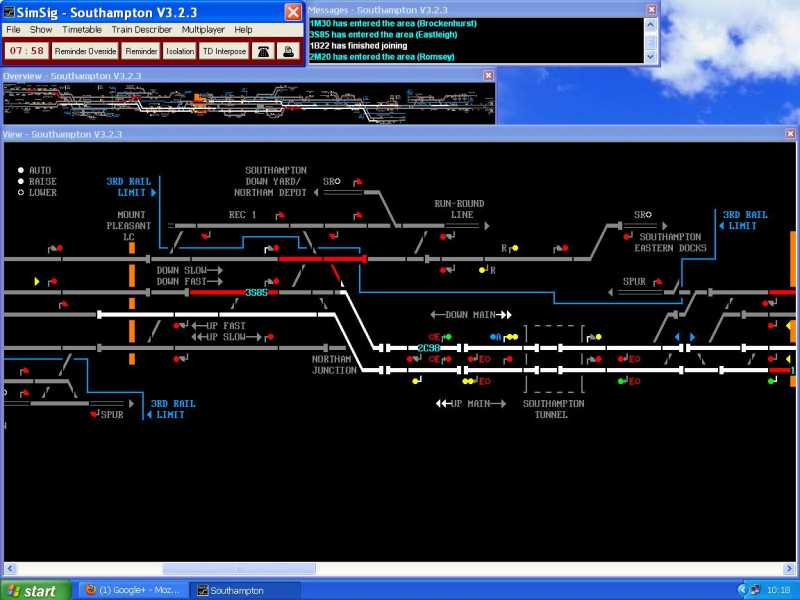Select message '1B22 has finished joining'

(x=358, y=45)
